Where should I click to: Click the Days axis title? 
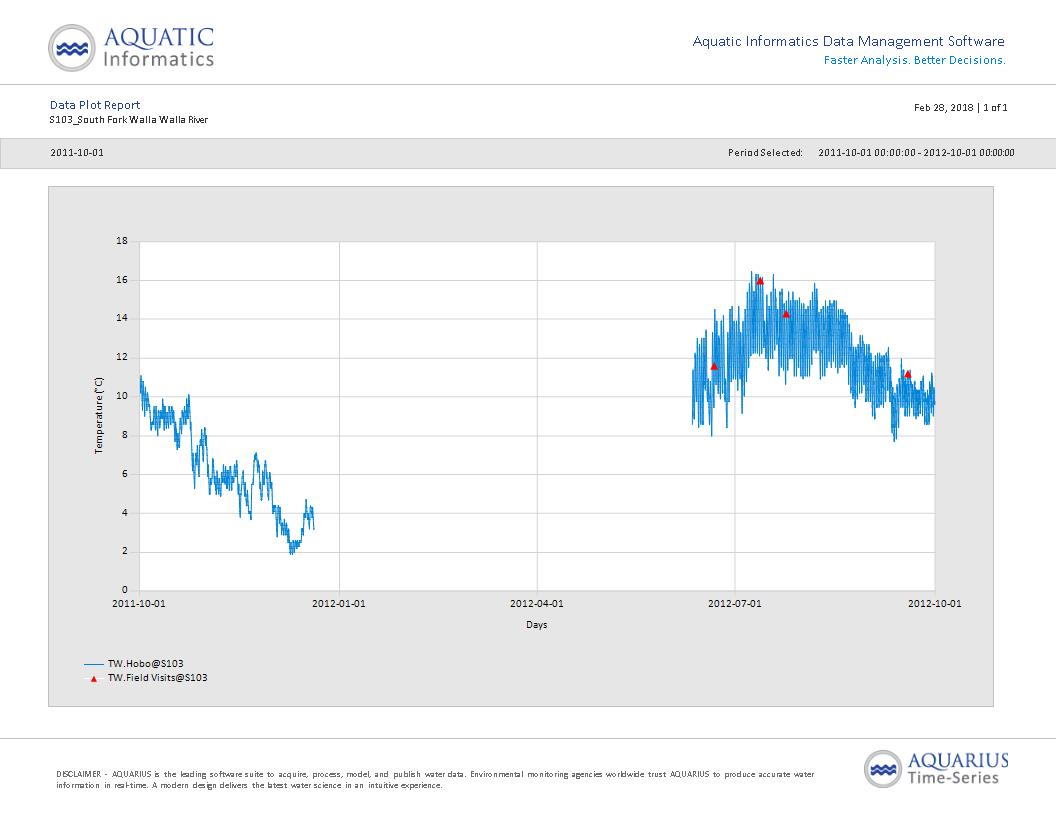pos(537,624)
